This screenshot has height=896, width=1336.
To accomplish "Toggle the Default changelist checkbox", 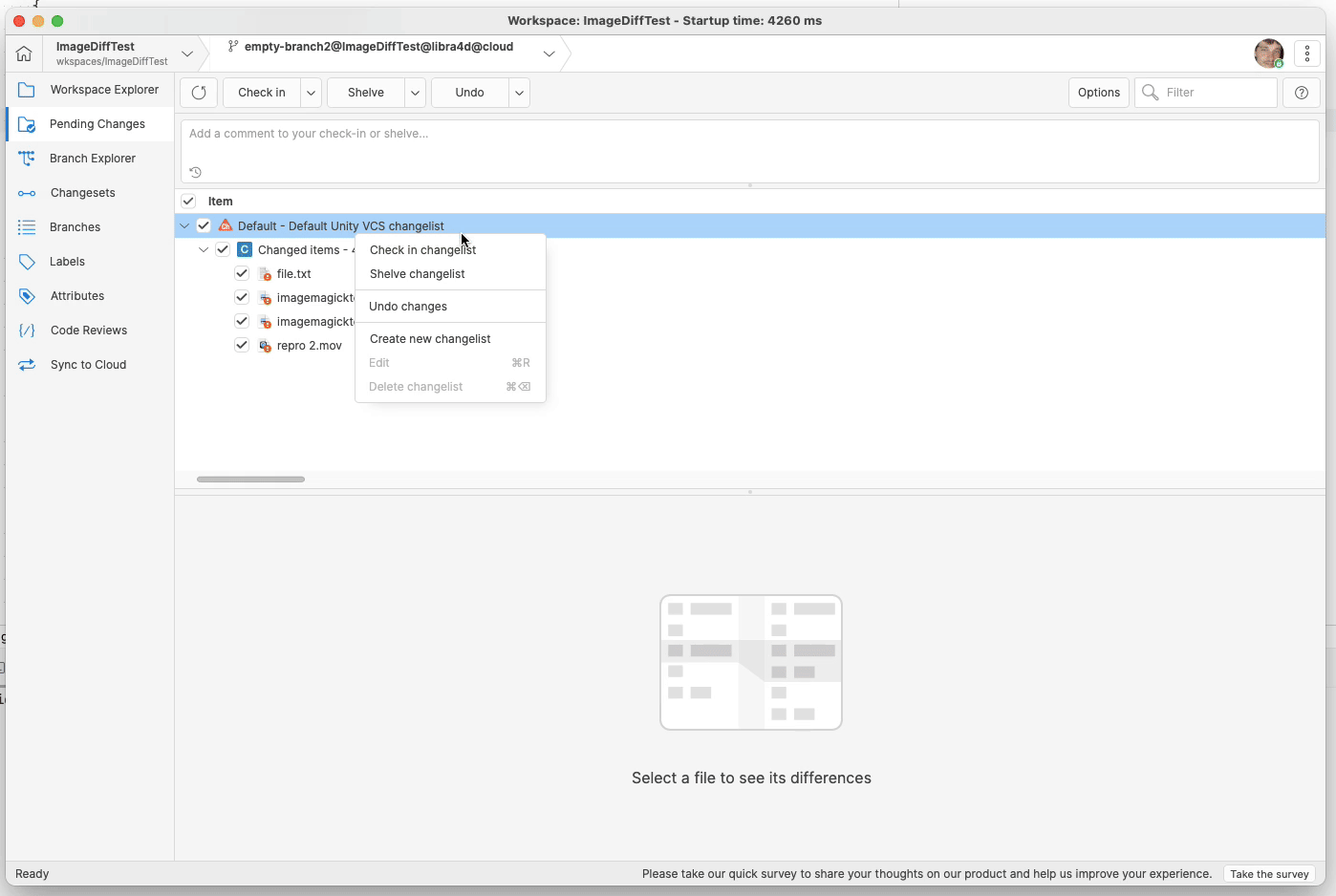I will [204, 225].
